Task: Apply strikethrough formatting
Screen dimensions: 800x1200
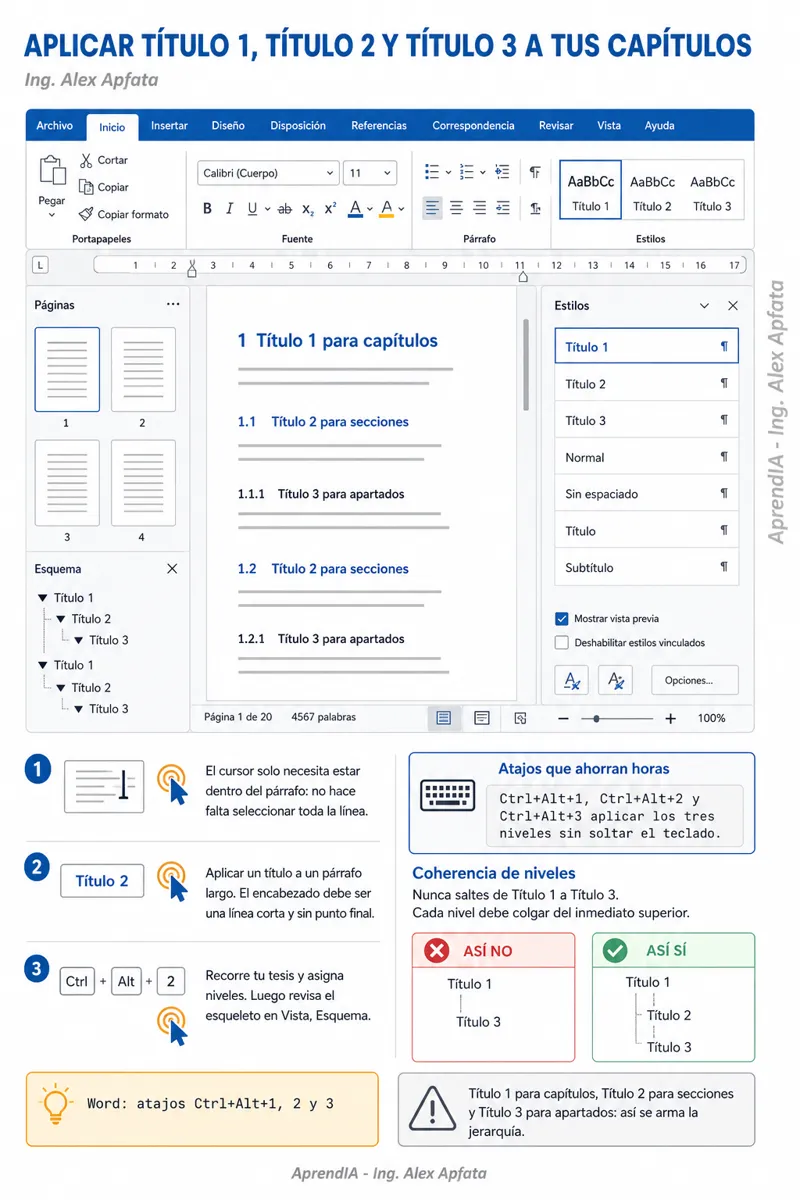Action: pos(284,209)
